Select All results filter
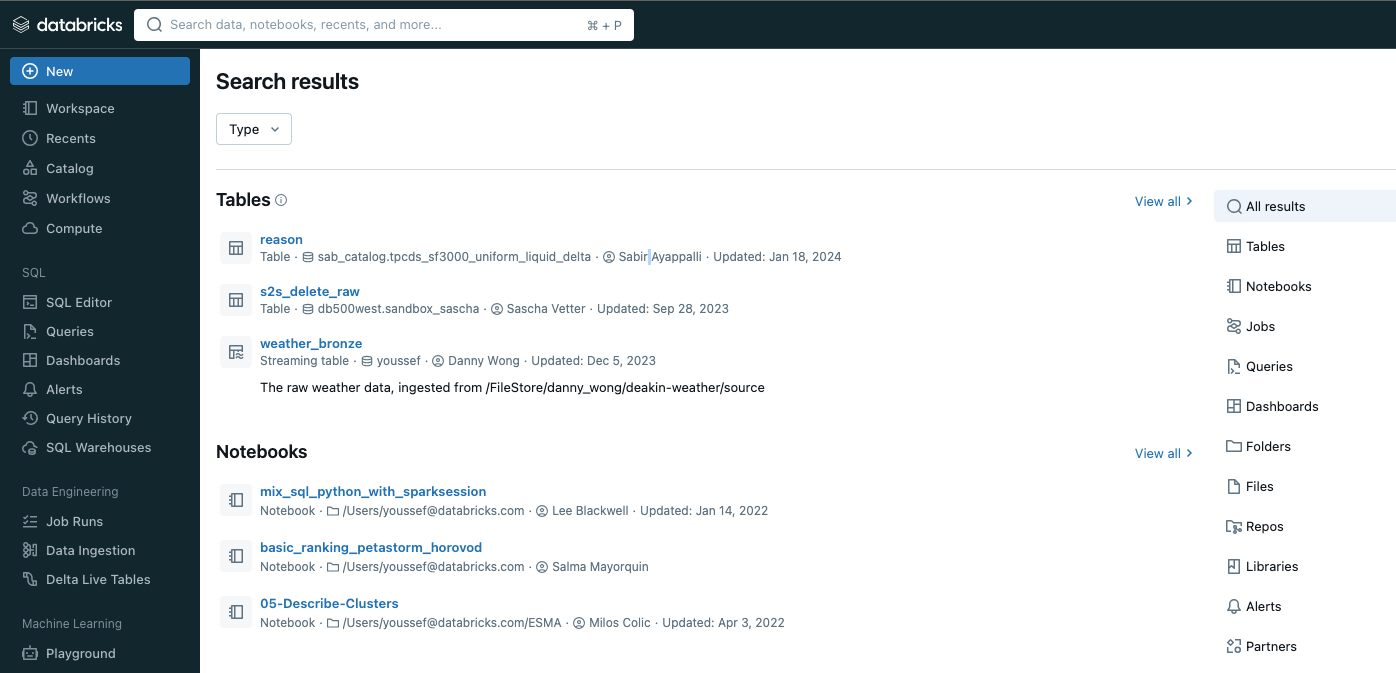 coord(1304,206)
